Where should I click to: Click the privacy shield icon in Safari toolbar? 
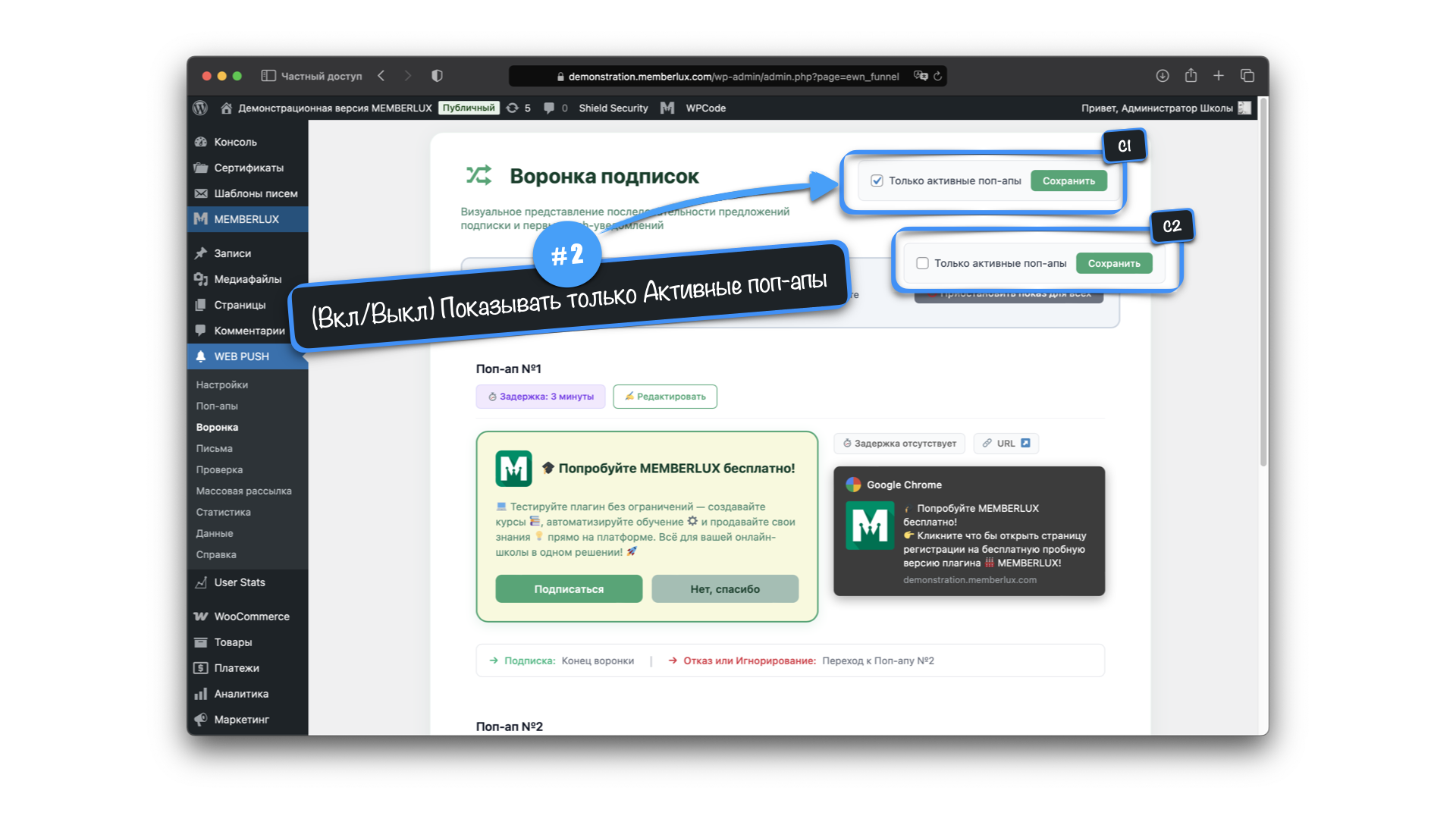click(437, 76)
